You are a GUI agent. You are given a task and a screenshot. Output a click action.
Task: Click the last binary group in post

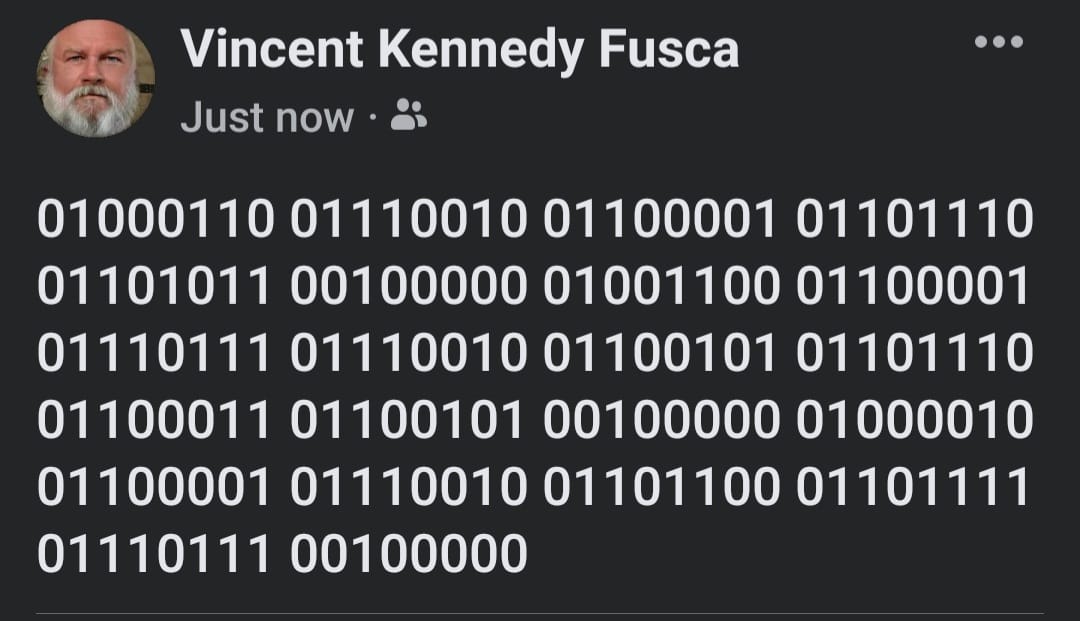(408, 554)
